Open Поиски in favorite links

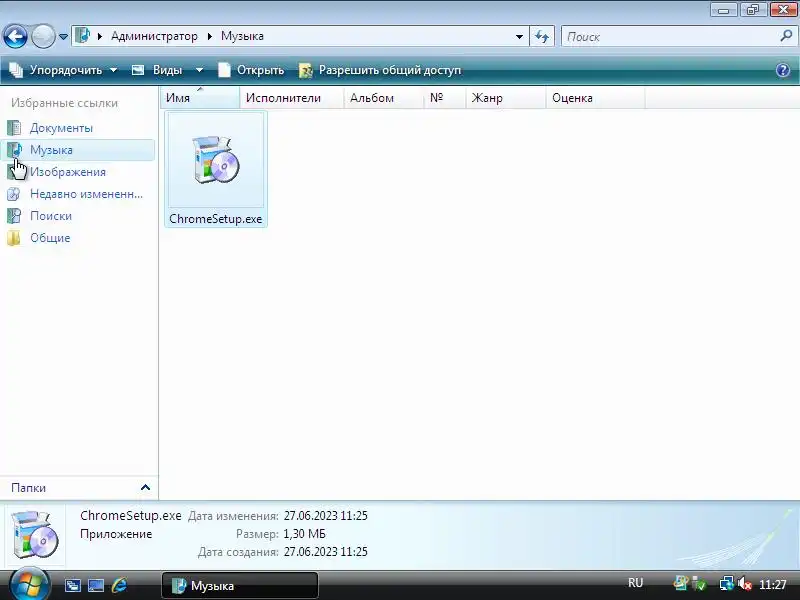coord(51,216)
